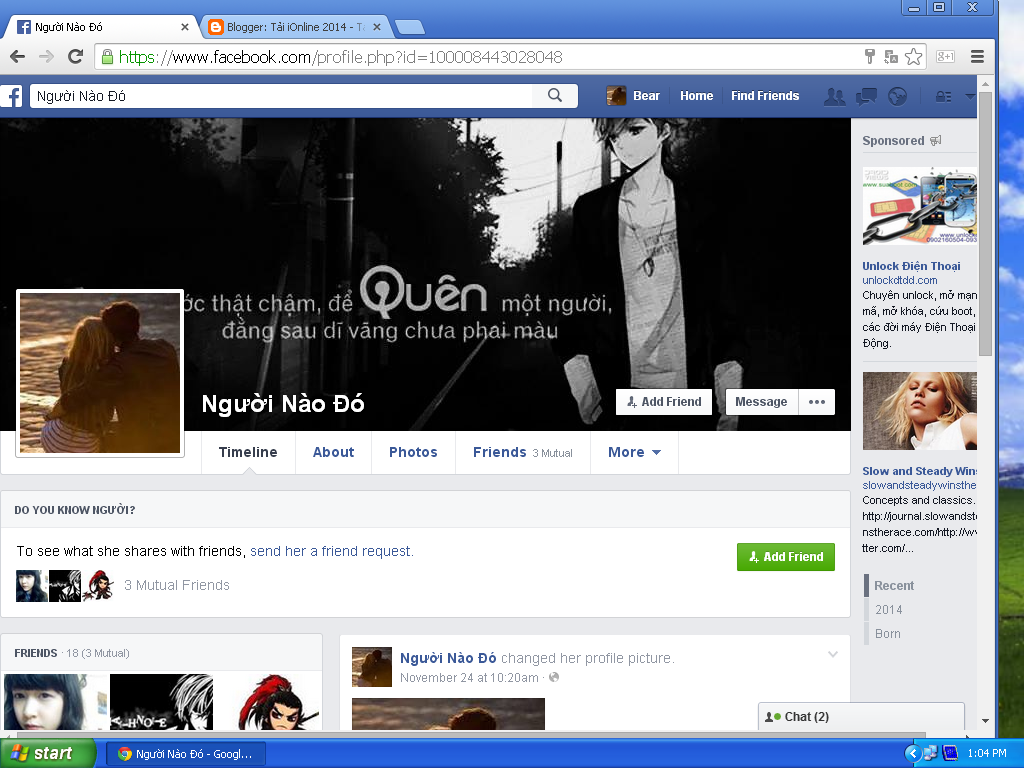Open the Unlock Điện Thoại ad image
Viewport: 1024px width, 768px height.
[920, 206]
